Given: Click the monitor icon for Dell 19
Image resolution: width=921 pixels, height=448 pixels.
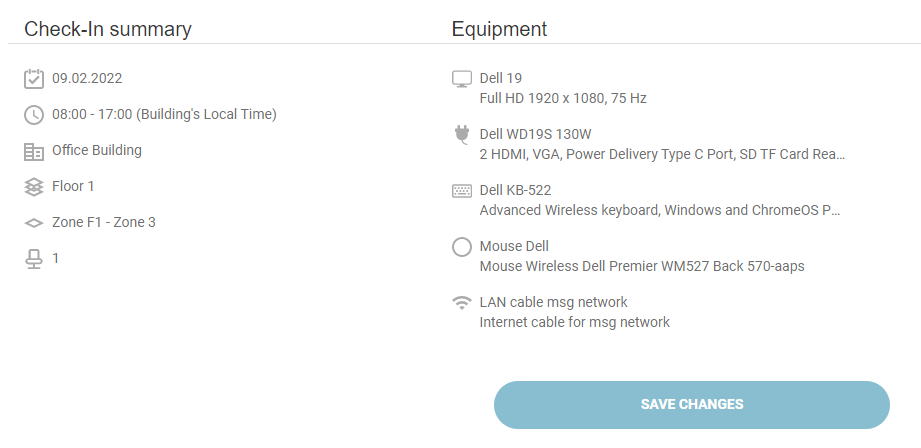Looking at the screenshot, I should 461,79.
